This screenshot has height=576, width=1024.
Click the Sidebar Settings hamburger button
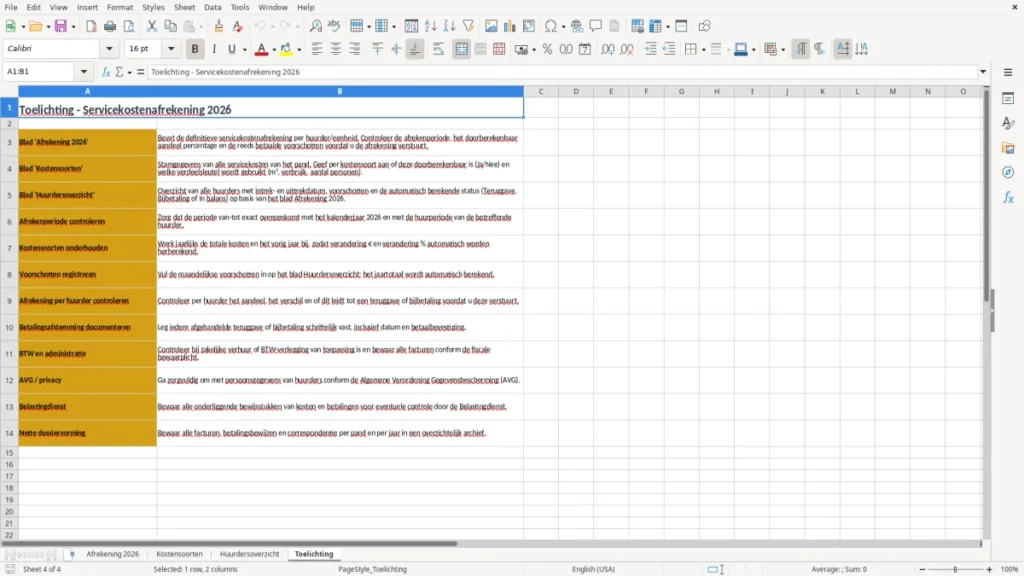(1008, 72)
